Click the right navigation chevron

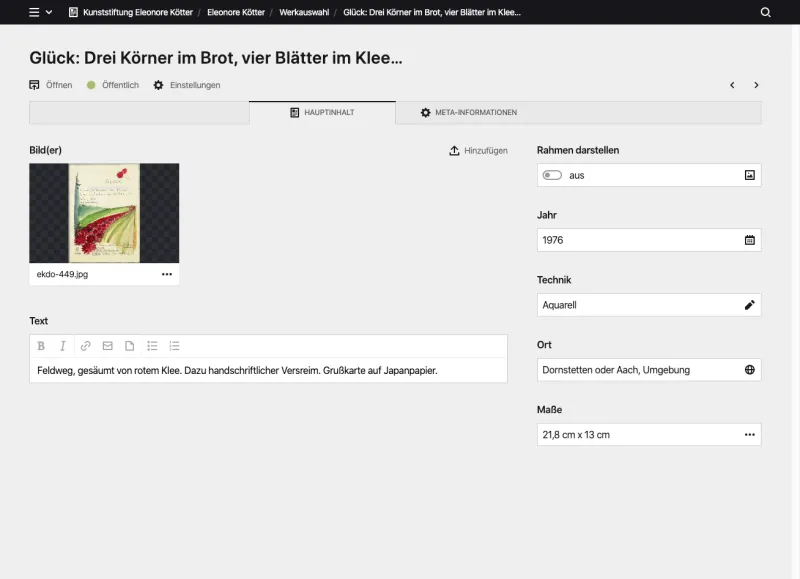pos(756,85)
